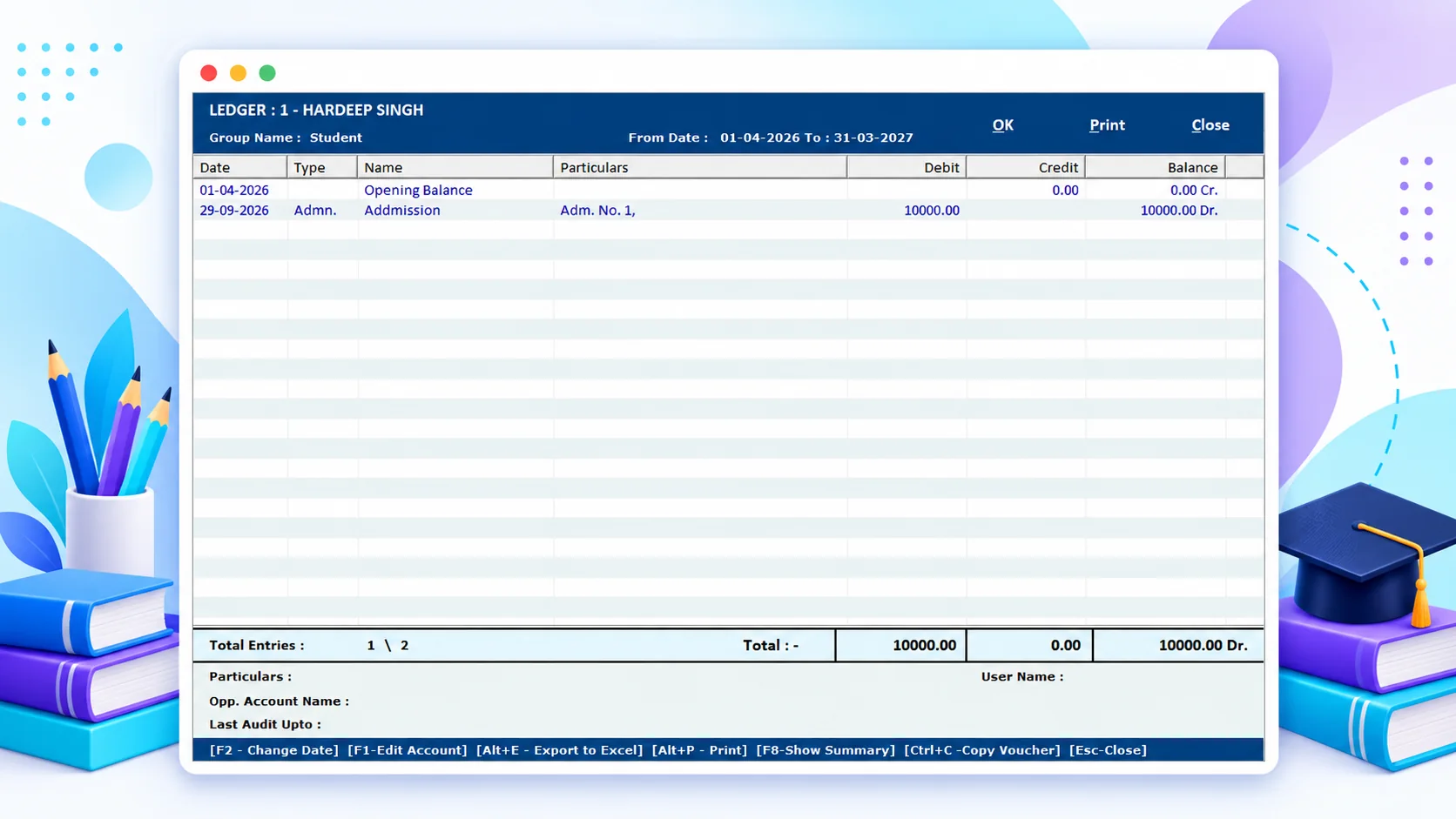Image resolution: width=1456 pixels, height=819 pixels.
Task: Click the date 29-09-2026 cell
Action: click(x=234, y=210)
